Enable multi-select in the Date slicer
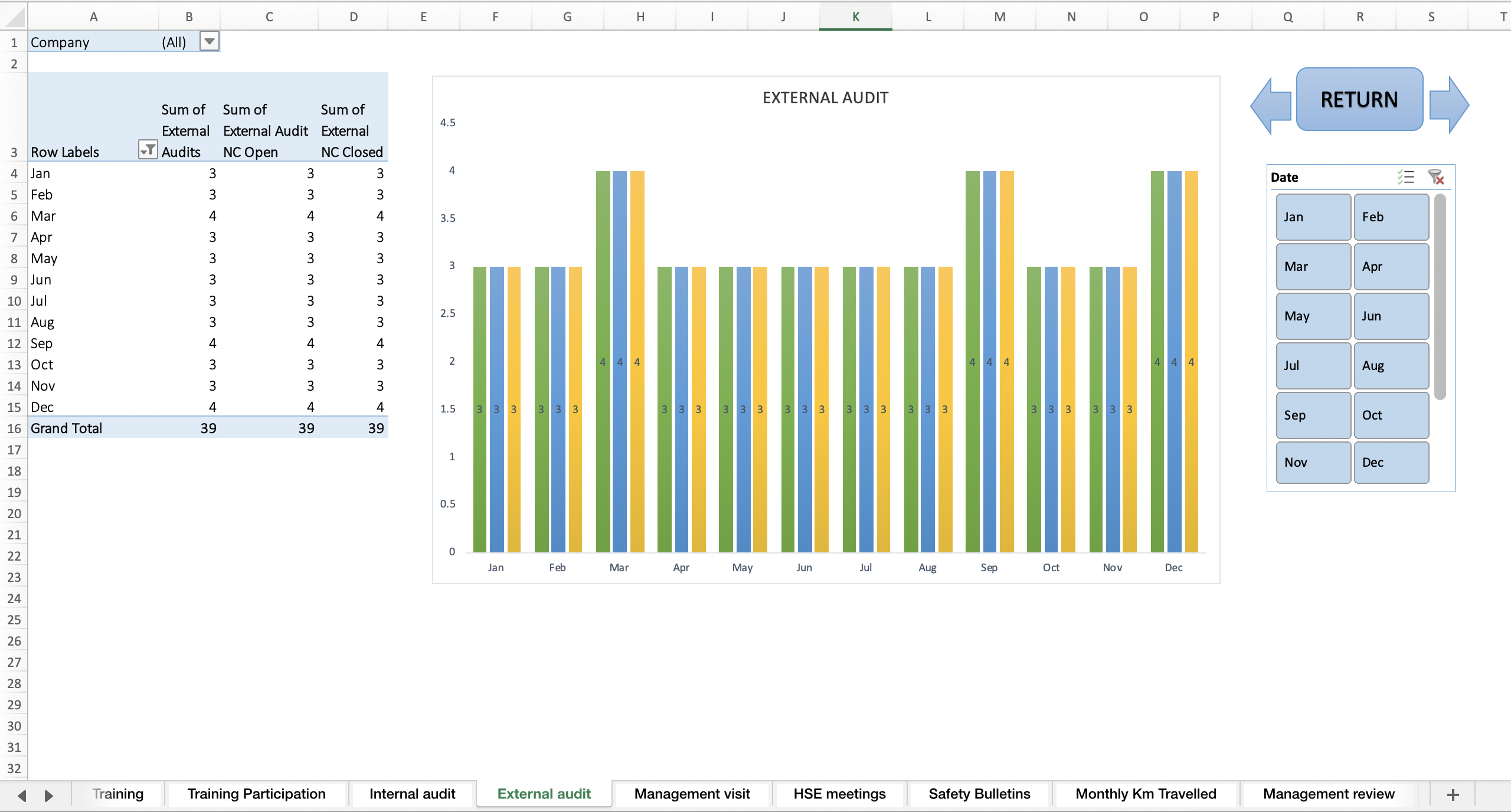1511x812 pixels. (1407, 177)
